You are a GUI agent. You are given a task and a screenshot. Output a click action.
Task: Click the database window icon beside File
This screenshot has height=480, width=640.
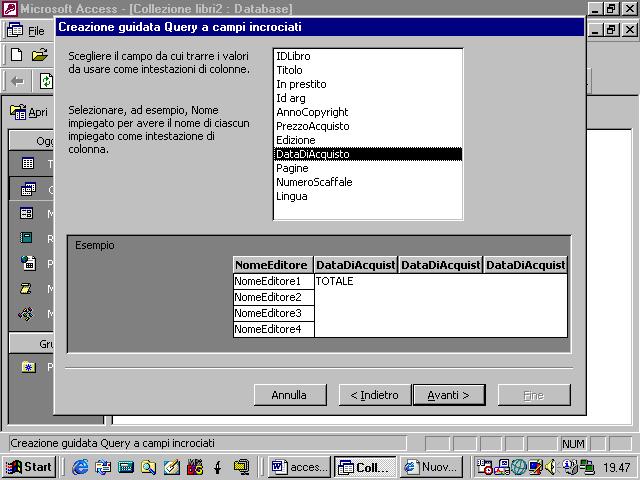[x=15, y=30]
